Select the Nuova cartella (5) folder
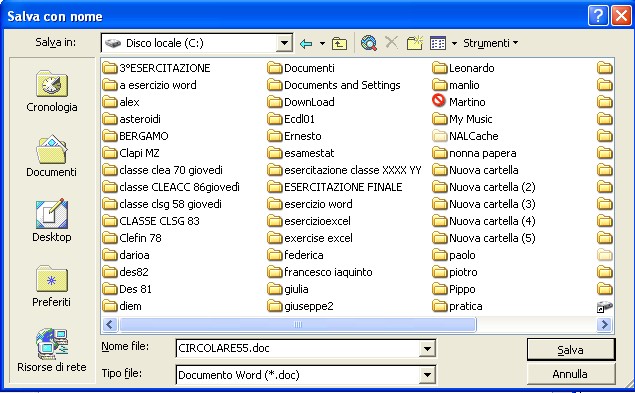635x393 pixels. pyautogui.click(x=484, y=238)
